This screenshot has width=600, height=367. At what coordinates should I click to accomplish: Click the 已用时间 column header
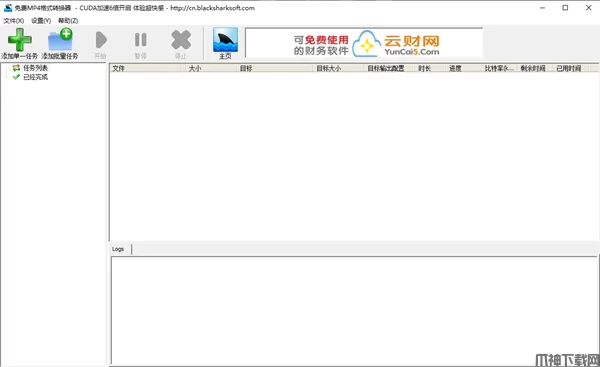(x=571, y=69)
